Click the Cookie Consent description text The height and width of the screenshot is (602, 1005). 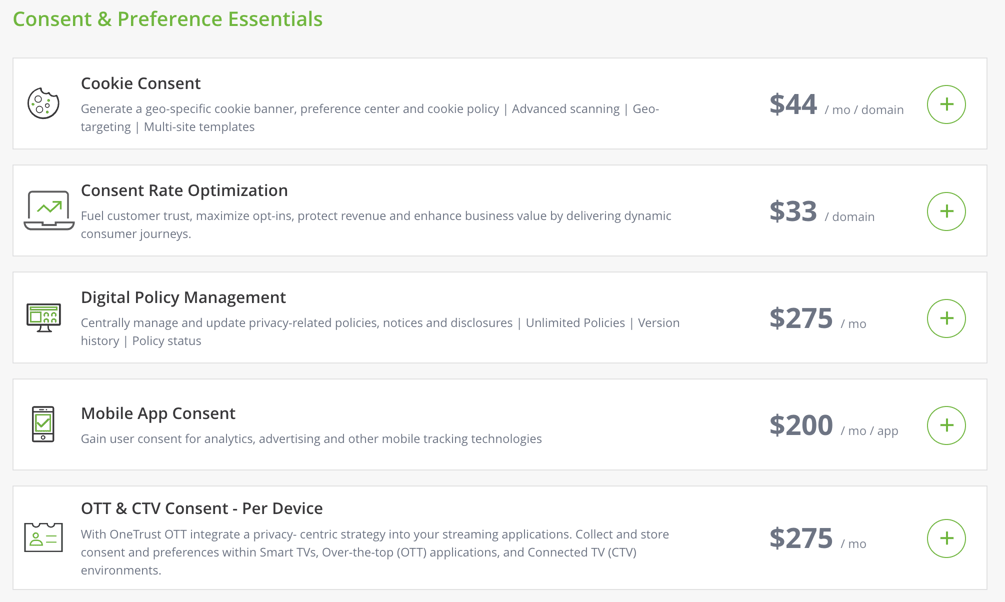point(370,118)
